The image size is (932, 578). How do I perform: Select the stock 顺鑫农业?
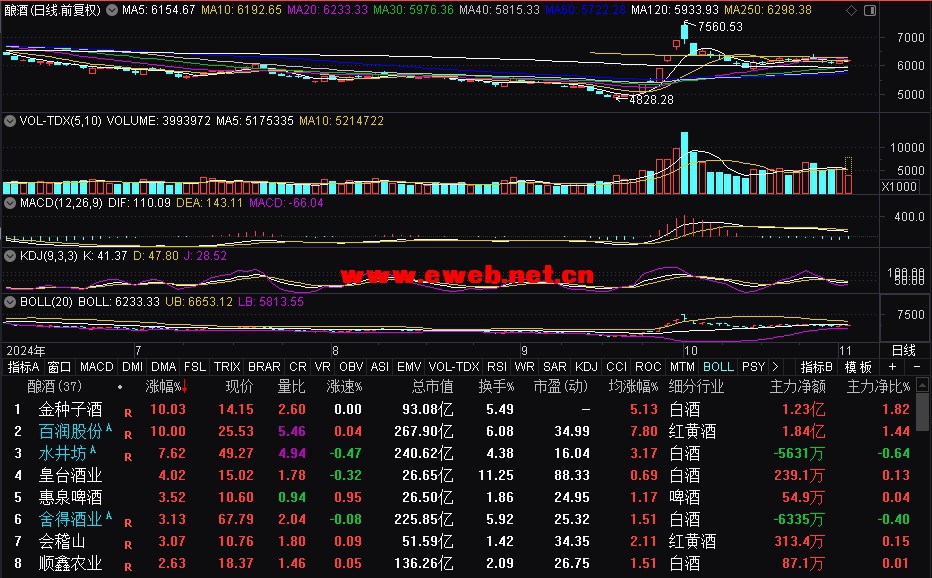point(70,563)
